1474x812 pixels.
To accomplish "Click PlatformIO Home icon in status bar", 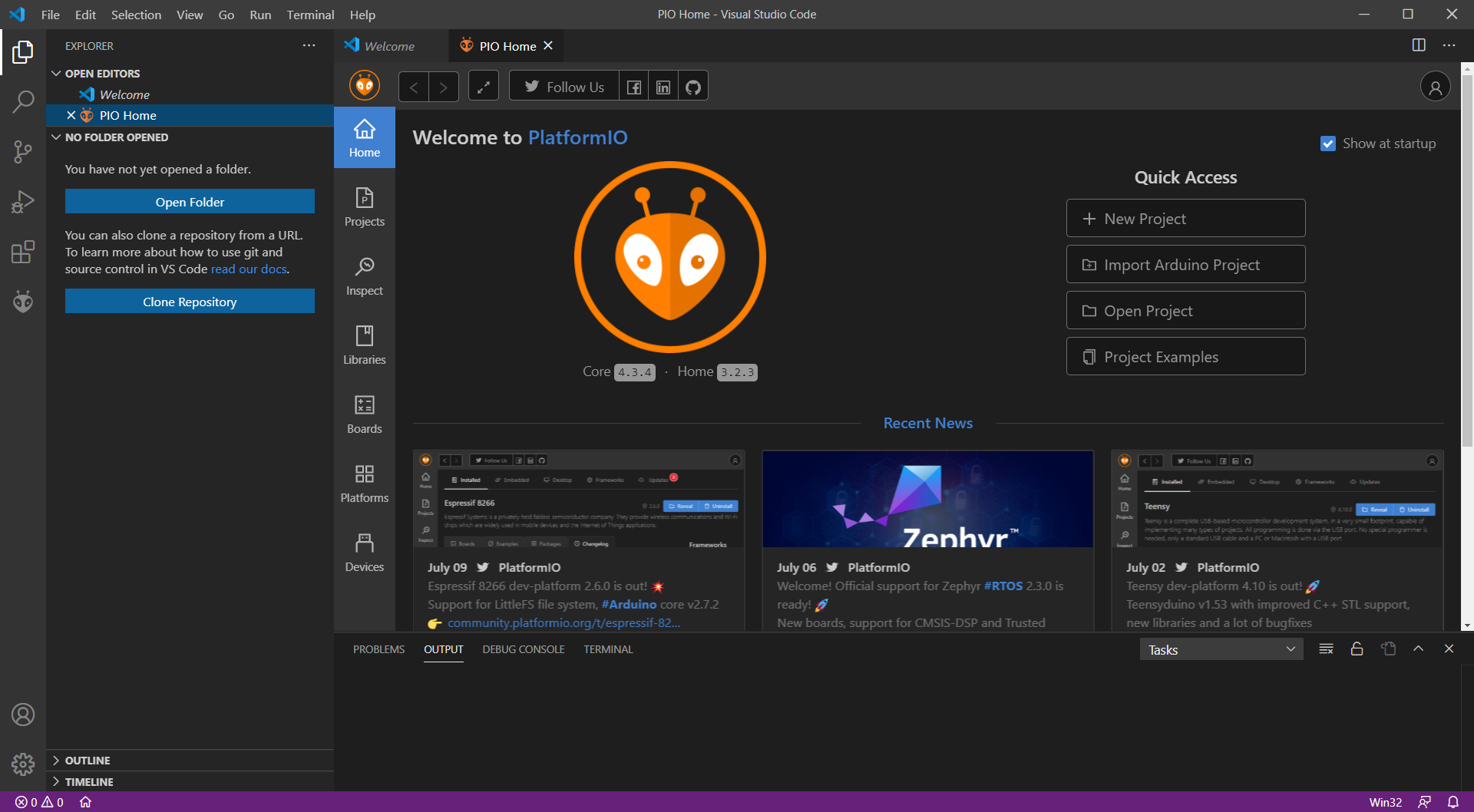I will (85, 802).
